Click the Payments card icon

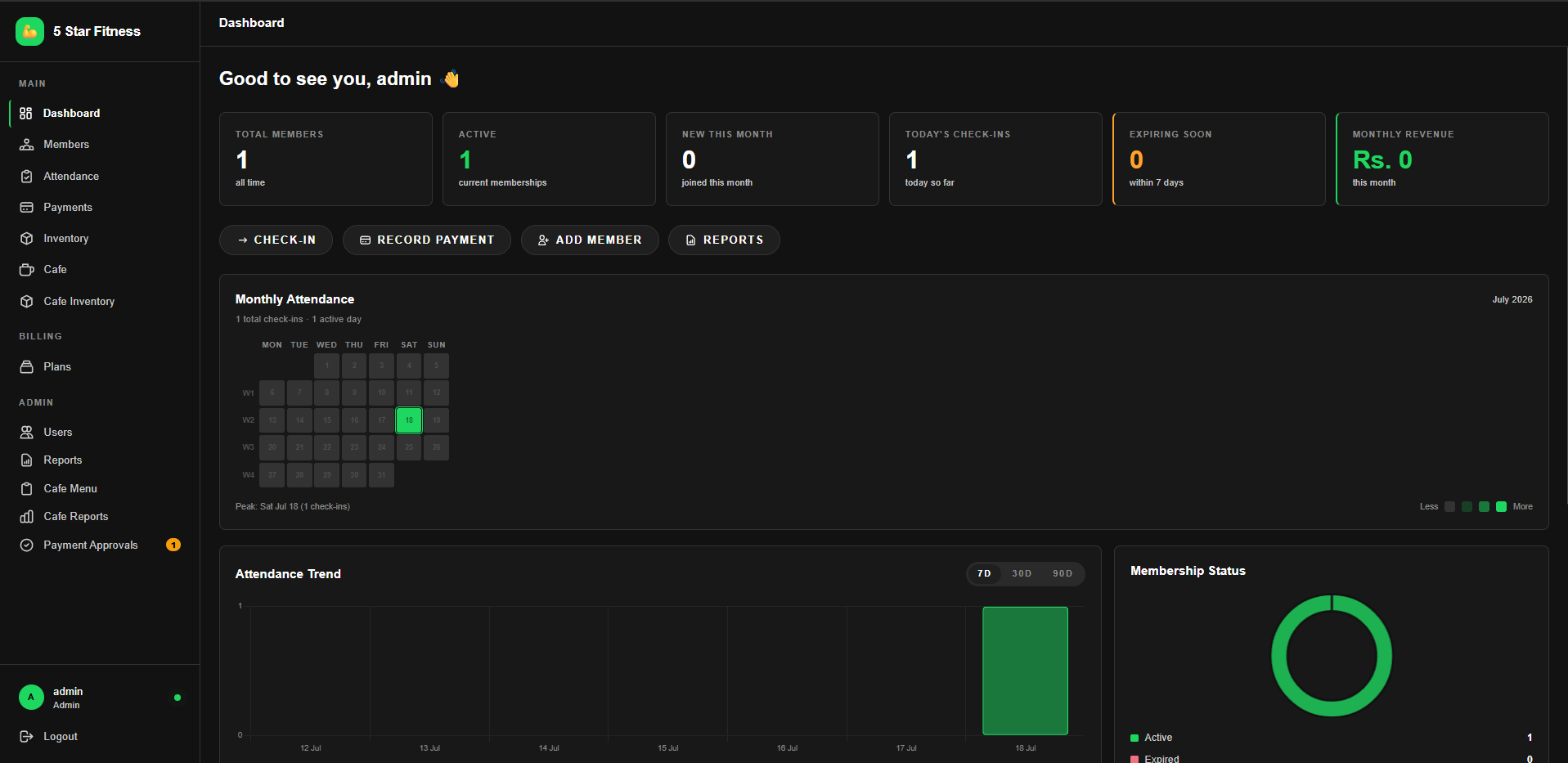(x=26, y=207)
